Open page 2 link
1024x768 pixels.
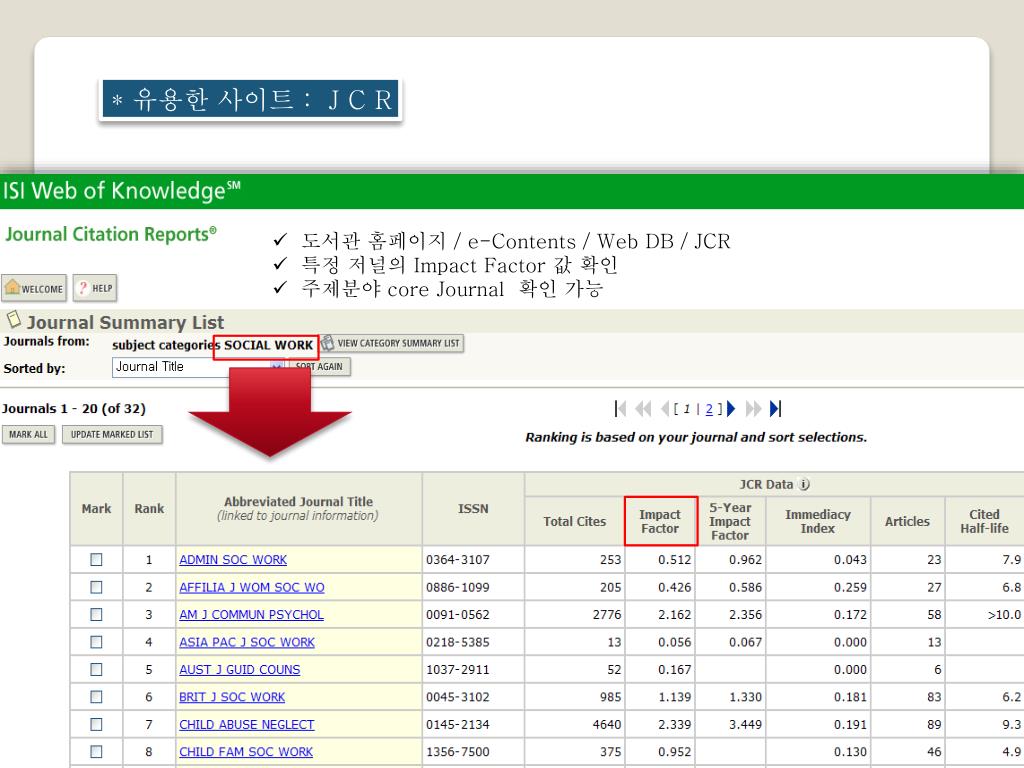(x=709, y=409)
